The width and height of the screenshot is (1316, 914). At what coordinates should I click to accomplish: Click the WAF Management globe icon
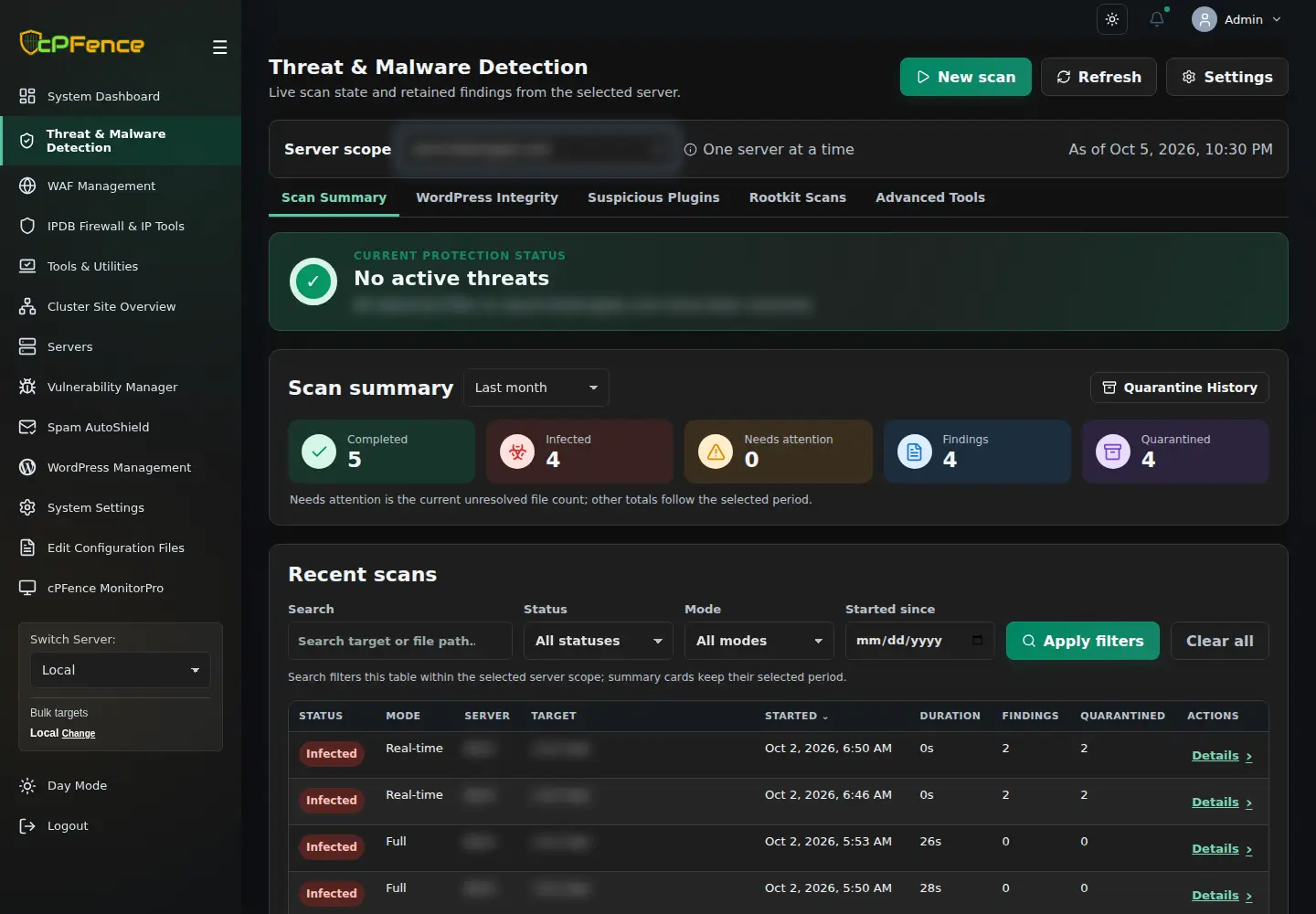coord(27,186)
